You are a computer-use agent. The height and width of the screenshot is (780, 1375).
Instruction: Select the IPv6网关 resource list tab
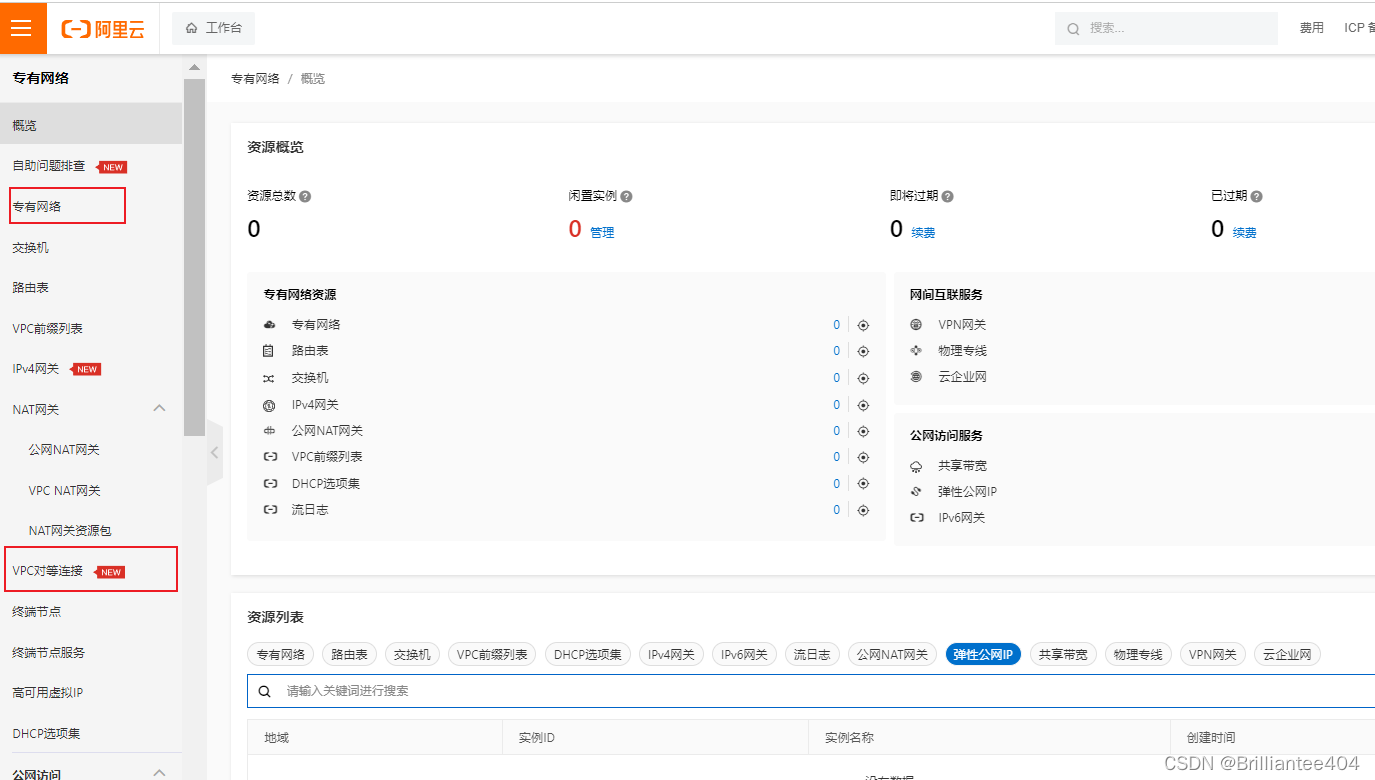tap(744, 655)
